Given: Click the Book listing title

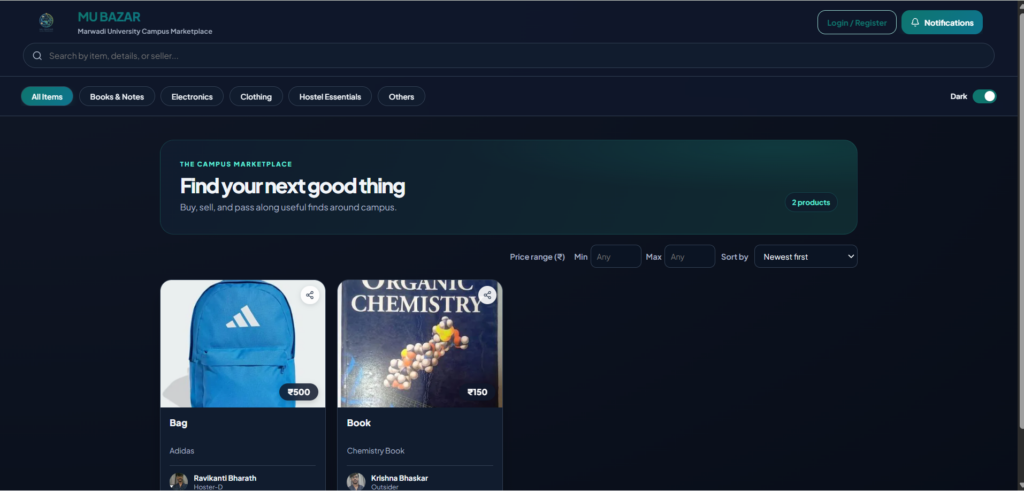Looking at the screenshot, I should coord(359,422).
